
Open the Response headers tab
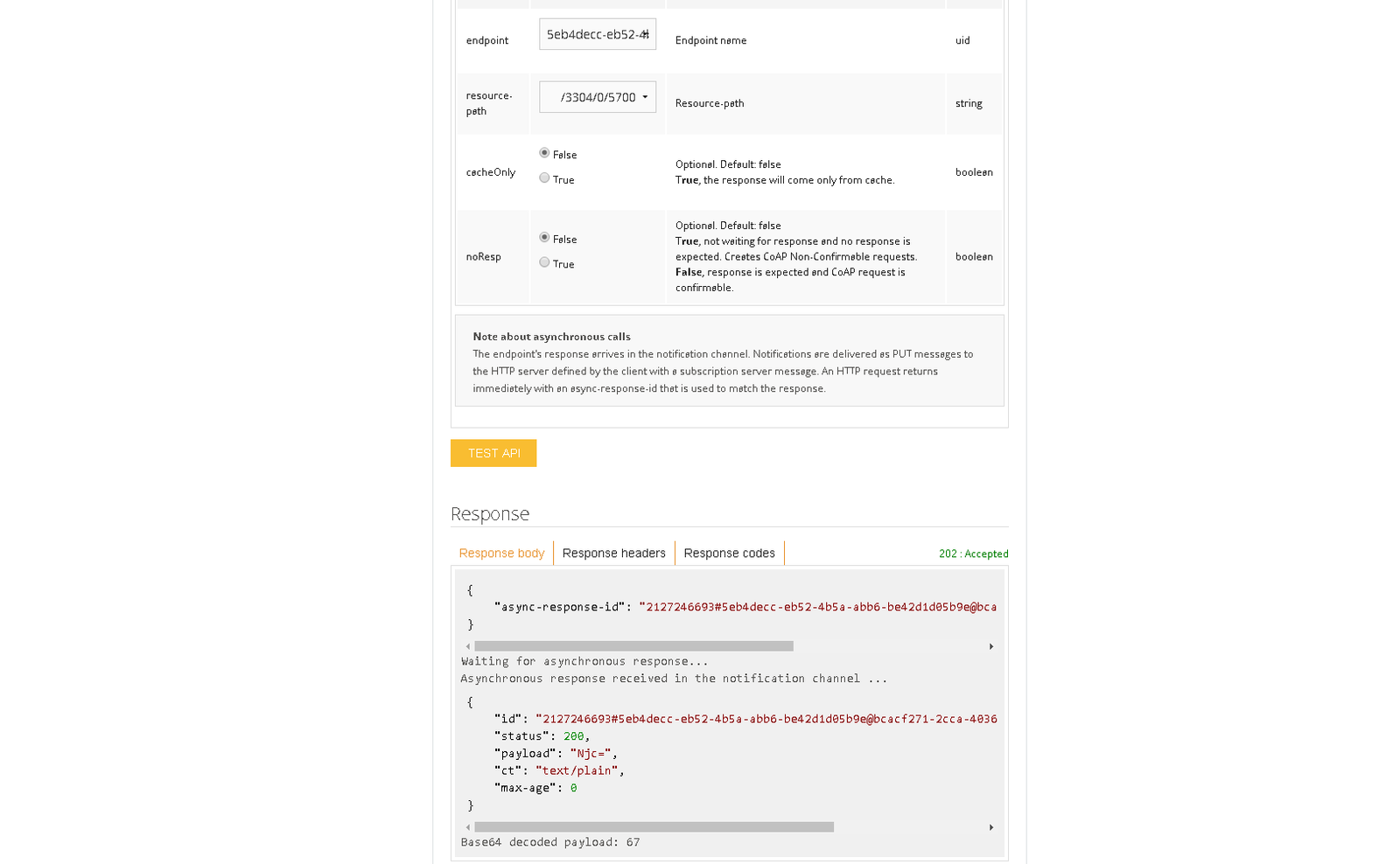pyautogui.click(x=613, y=553)
